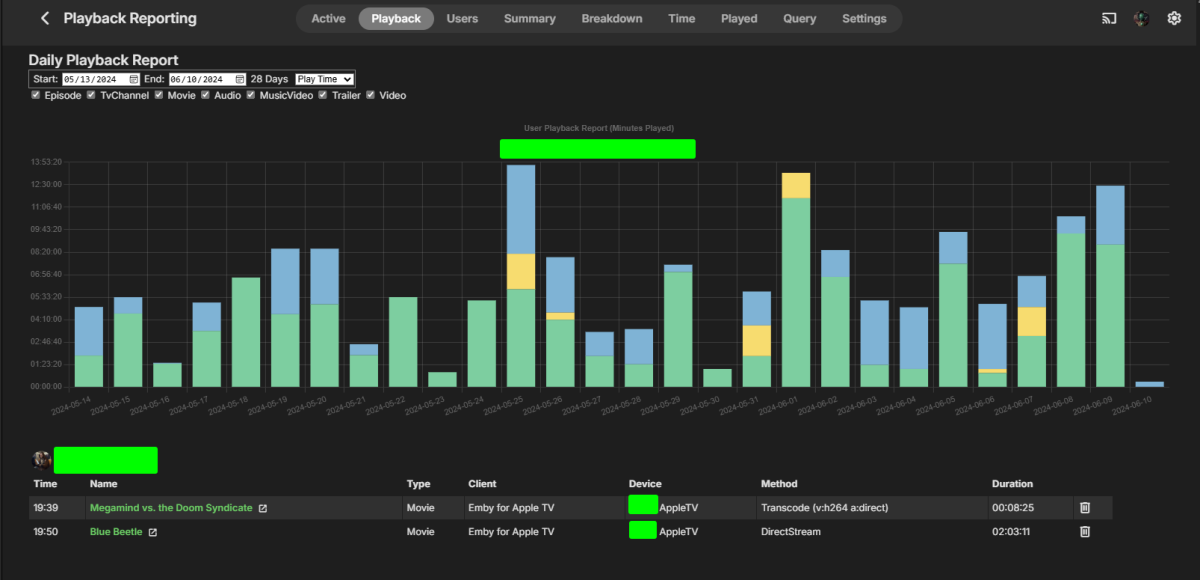Toggle the TvChannel checkbox

point(91,95)
